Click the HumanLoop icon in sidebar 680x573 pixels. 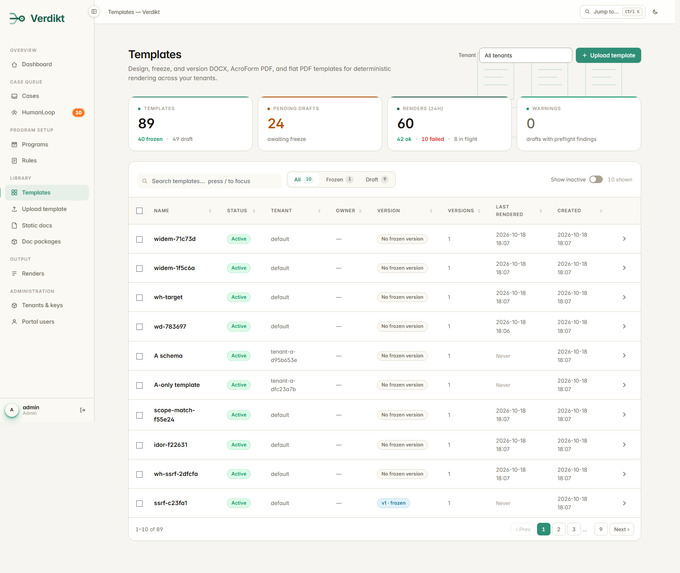[x=14, y=113]
